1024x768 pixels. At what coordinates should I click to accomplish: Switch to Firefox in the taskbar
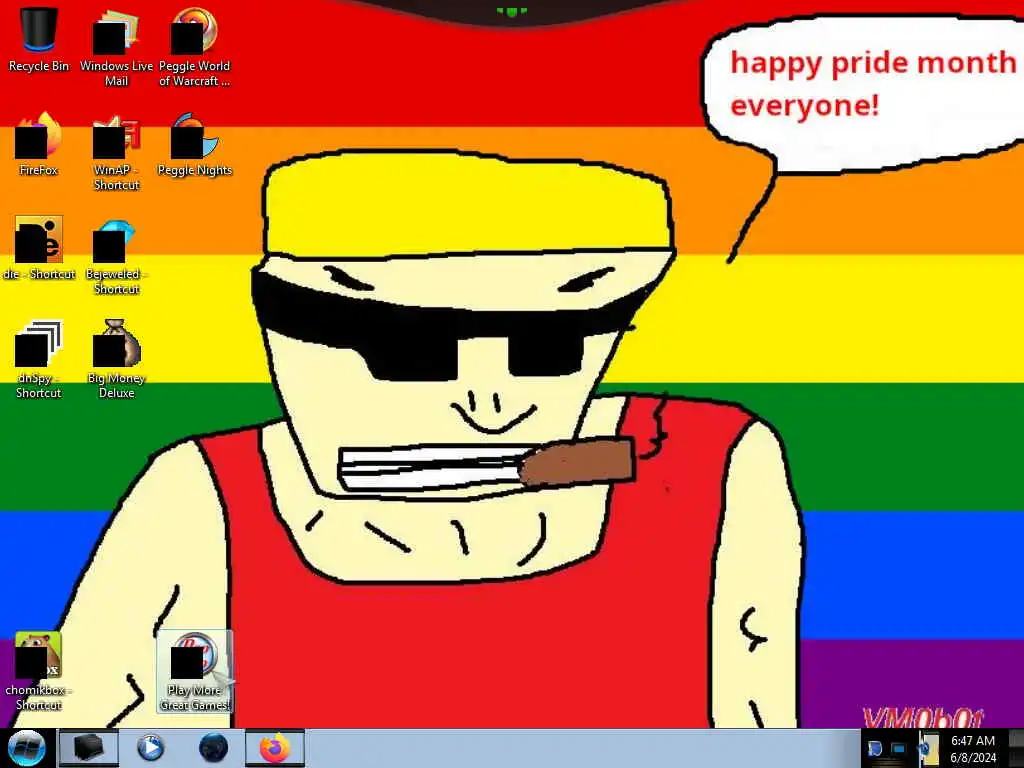[x=275, y=748]
